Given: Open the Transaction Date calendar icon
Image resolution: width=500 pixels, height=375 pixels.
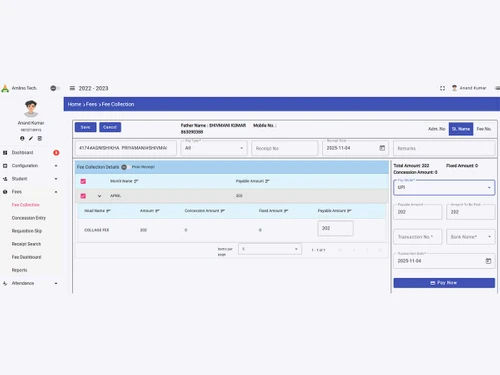Looking at the screenshot, I should 488,261.
